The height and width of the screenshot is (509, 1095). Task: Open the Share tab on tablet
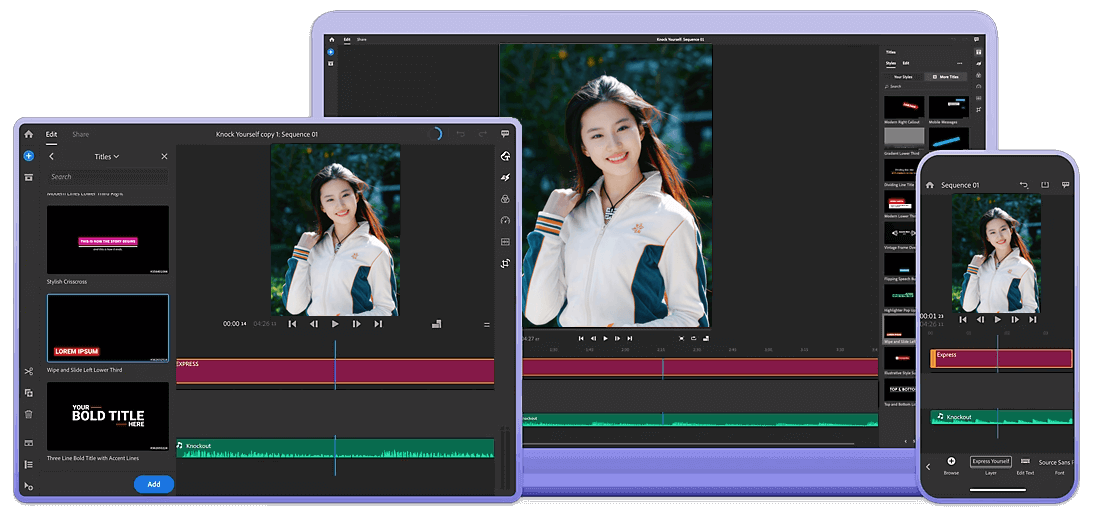click(80, 134)
